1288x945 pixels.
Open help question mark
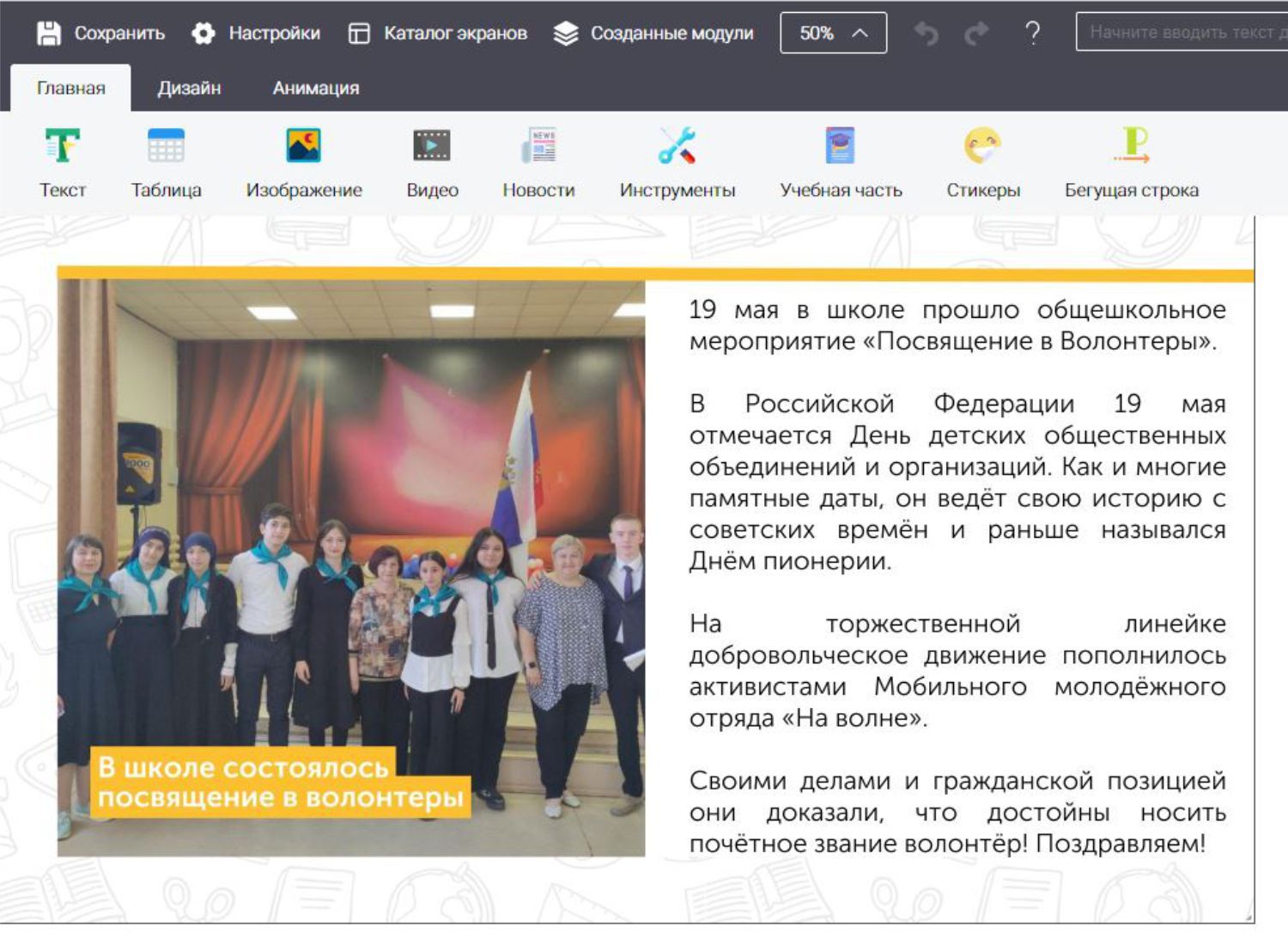1033,34
